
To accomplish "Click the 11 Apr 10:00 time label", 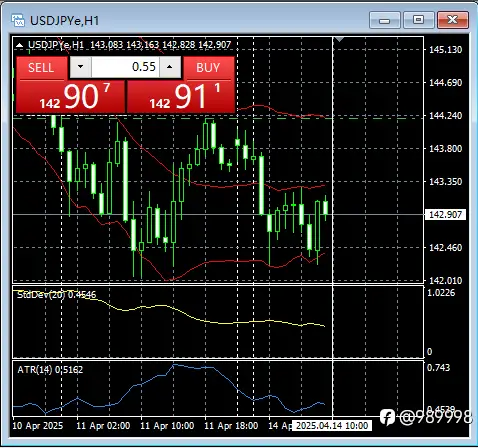I will coord(167,426).
